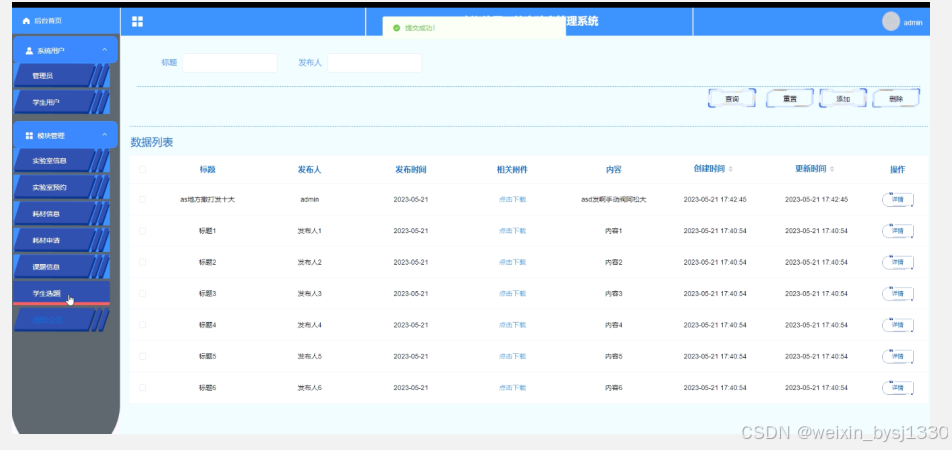The image size is (952, 450).
Task: Click the 模块管理 grid icon
Action: pyautogui.click(x=29, y=136)
